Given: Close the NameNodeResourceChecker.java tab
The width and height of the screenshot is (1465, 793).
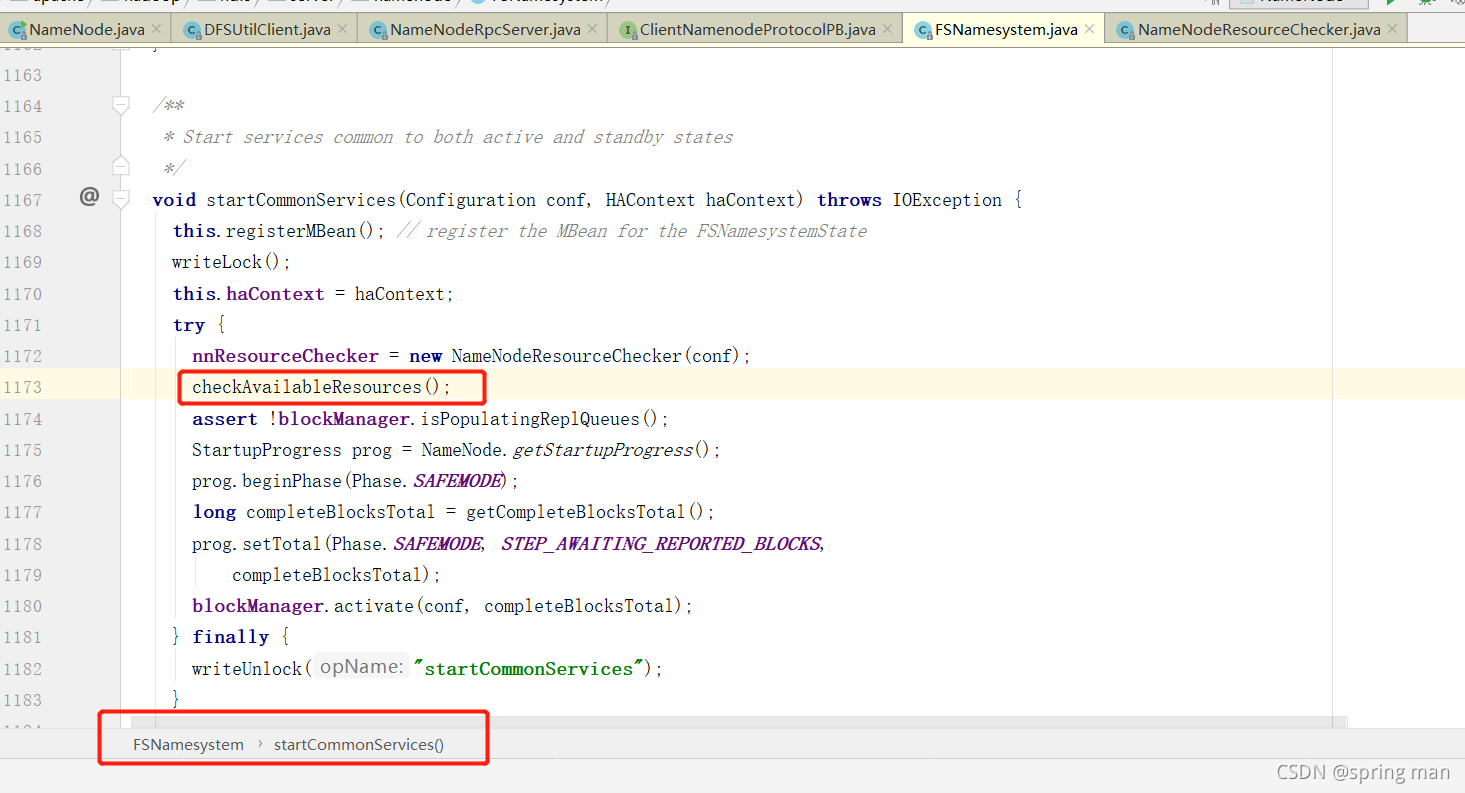Looking at the screenshot, I should [x=1392, y=30].
